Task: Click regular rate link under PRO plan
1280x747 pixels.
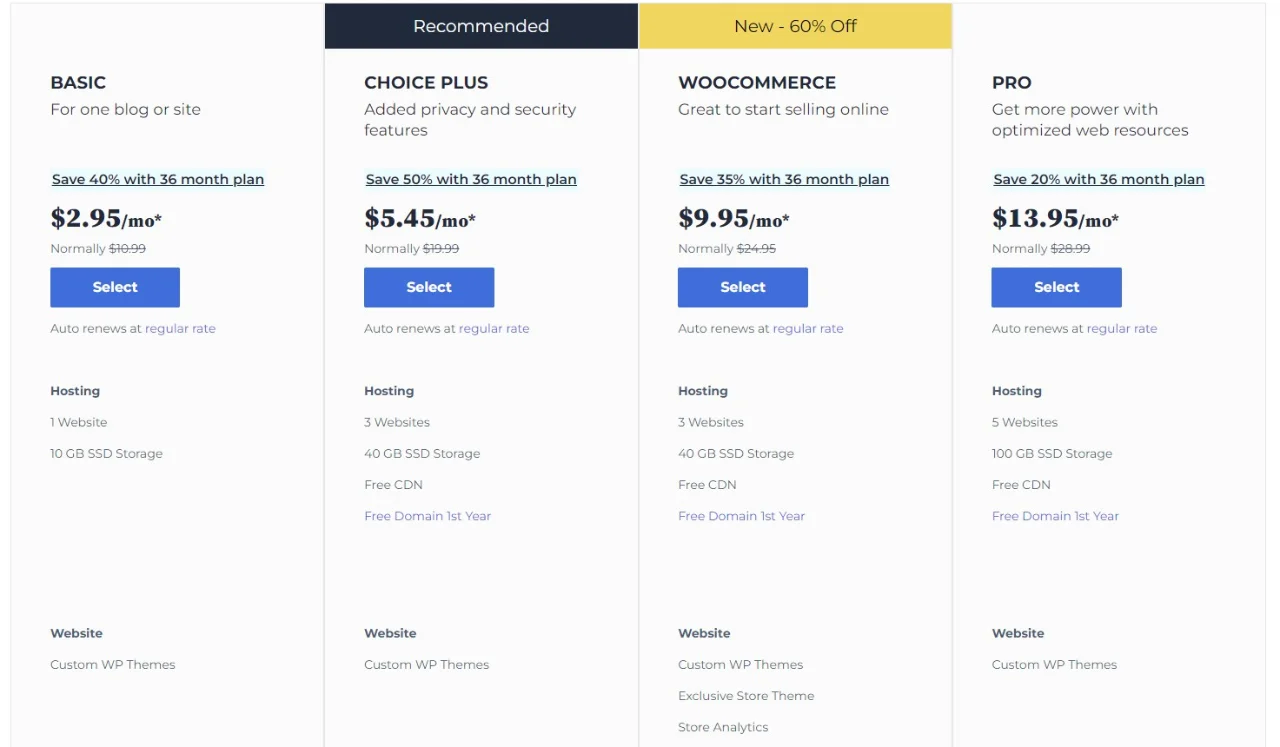Action: [x=1122, y=328]
